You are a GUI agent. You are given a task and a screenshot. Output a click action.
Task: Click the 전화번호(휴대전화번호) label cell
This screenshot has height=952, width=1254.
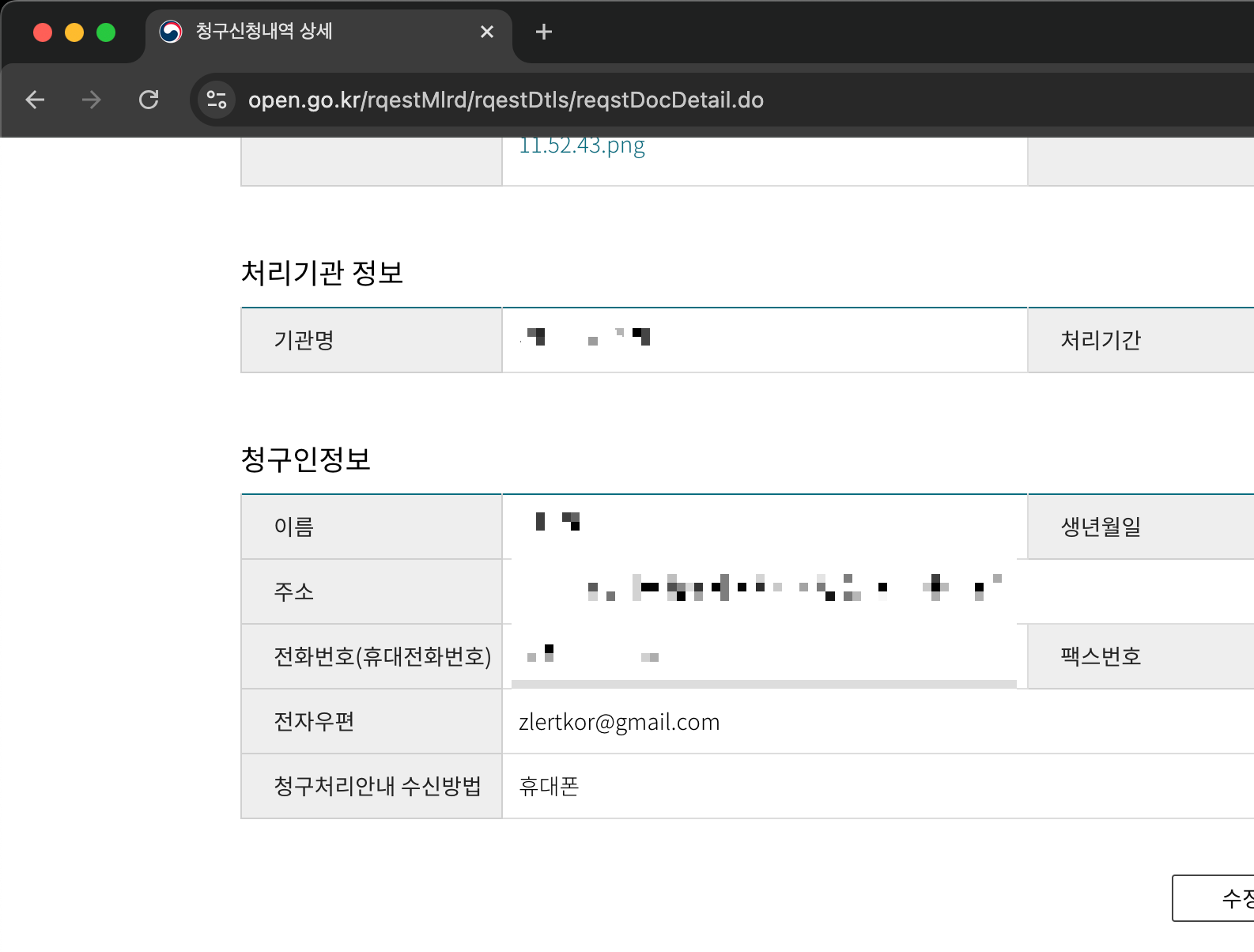pos(372,656)
